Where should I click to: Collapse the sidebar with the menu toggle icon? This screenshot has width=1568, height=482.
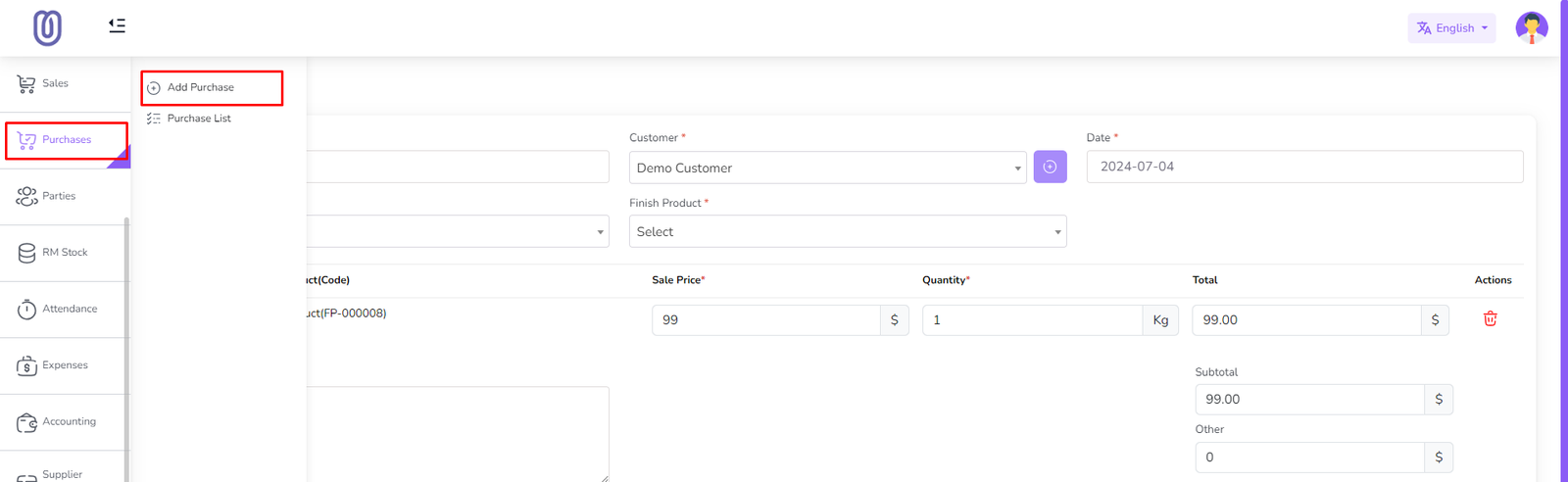coord(117,25)
